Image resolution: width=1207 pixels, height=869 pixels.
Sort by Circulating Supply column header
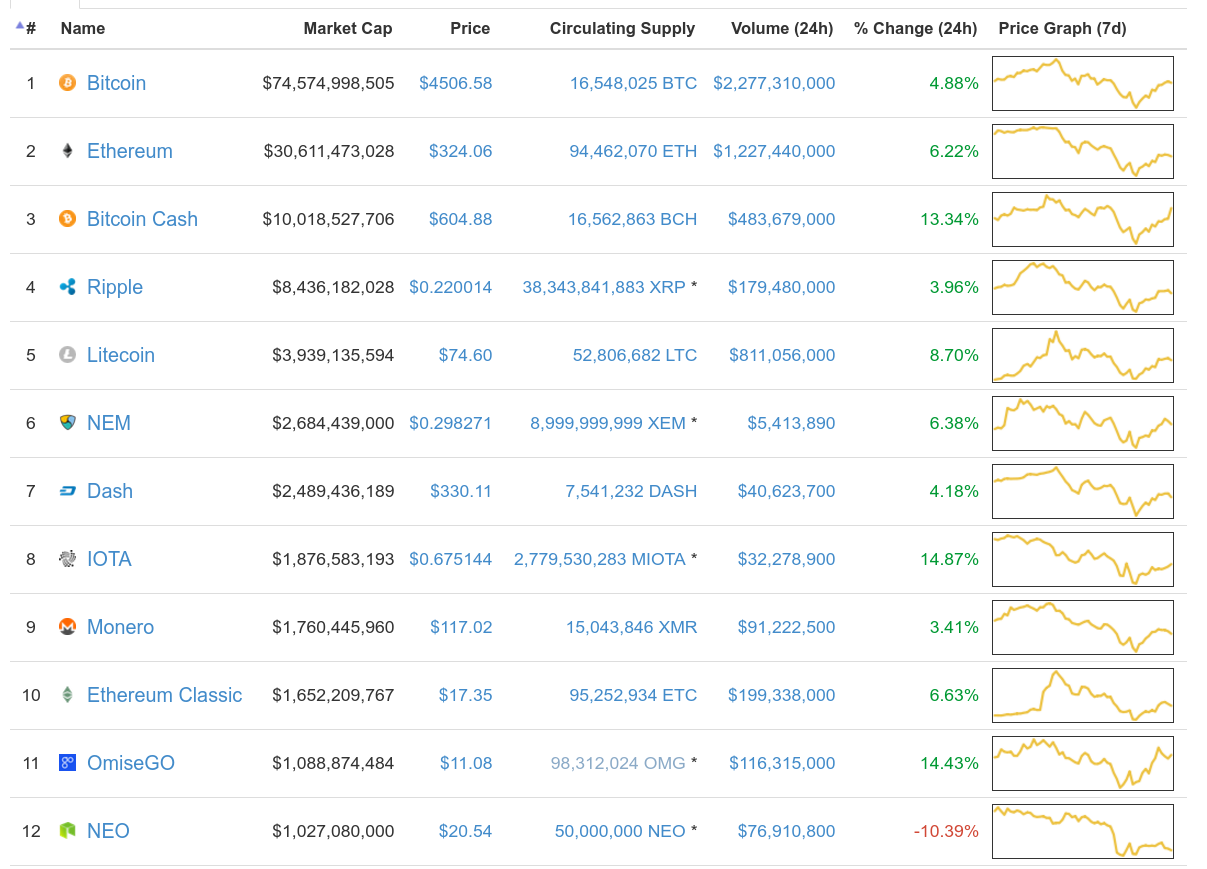click(x=622, y=28)
